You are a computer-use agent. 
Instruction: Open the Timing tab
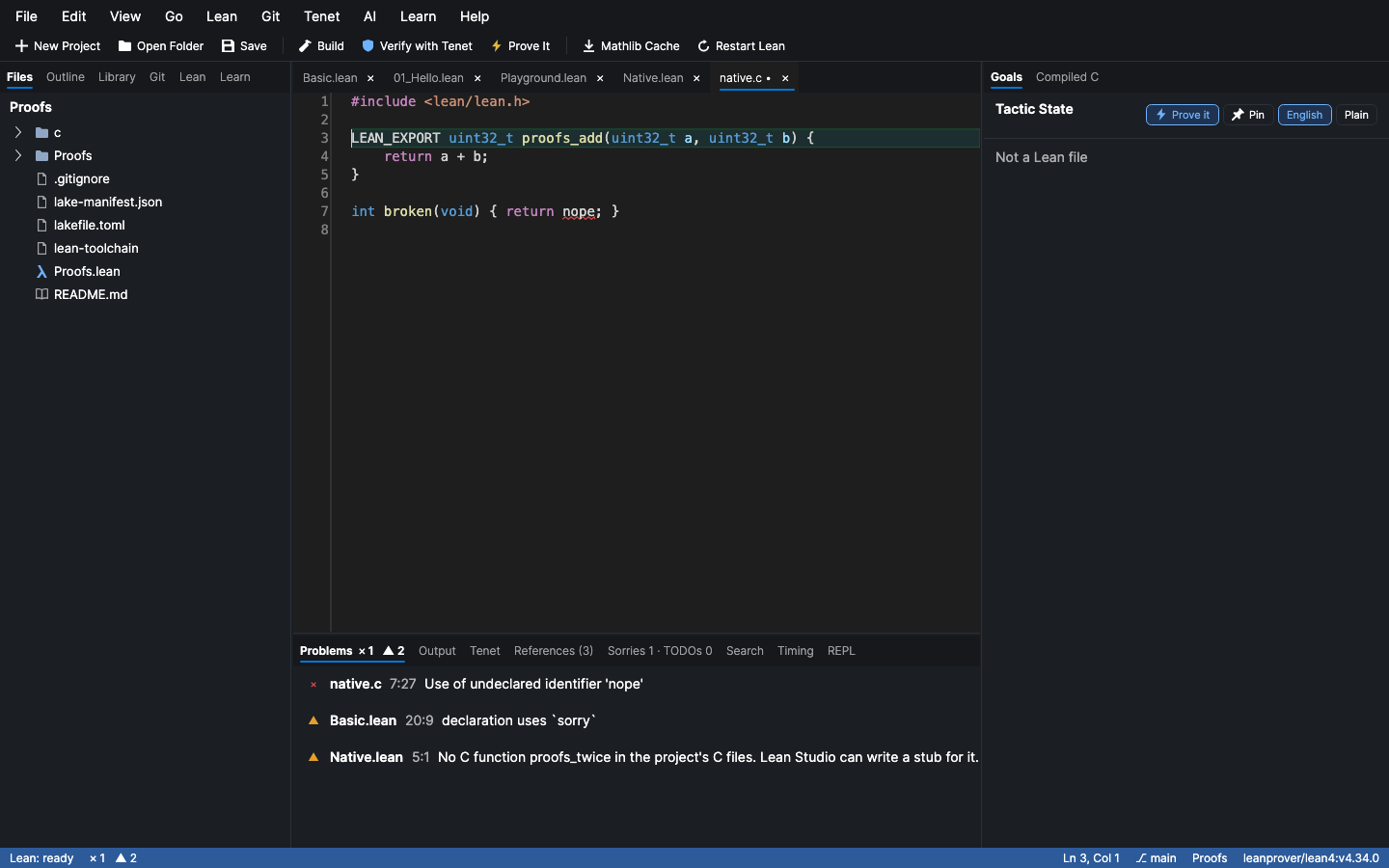[796, 651]
